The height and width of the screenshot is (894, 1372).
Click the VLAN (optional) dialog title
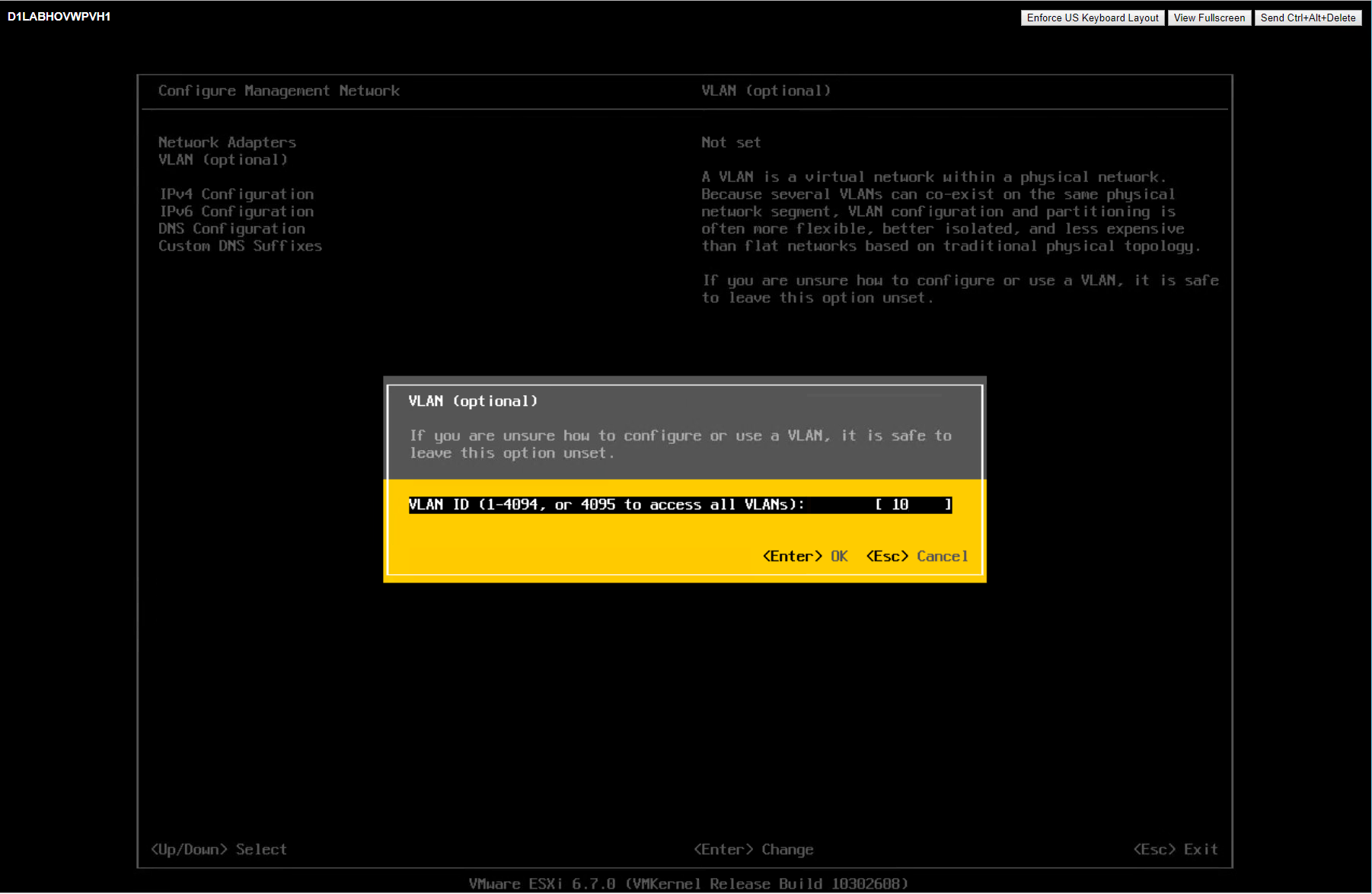pos(473,401)
